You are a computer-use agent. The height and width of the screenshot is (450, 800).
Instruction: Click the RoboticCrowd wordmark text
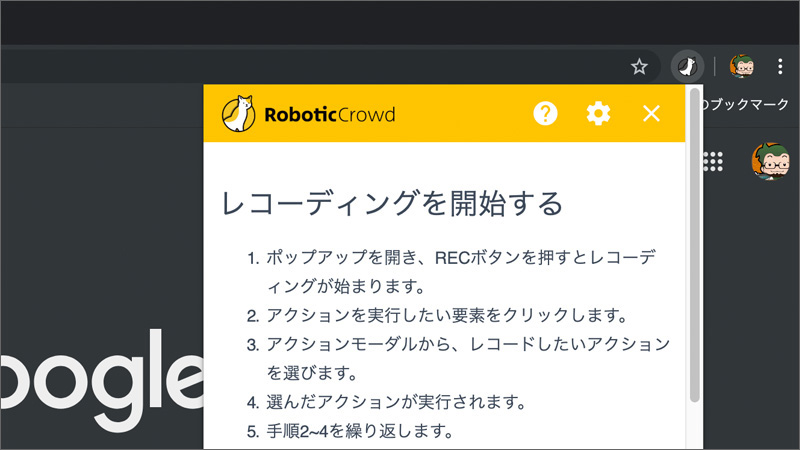coord(330,114)
